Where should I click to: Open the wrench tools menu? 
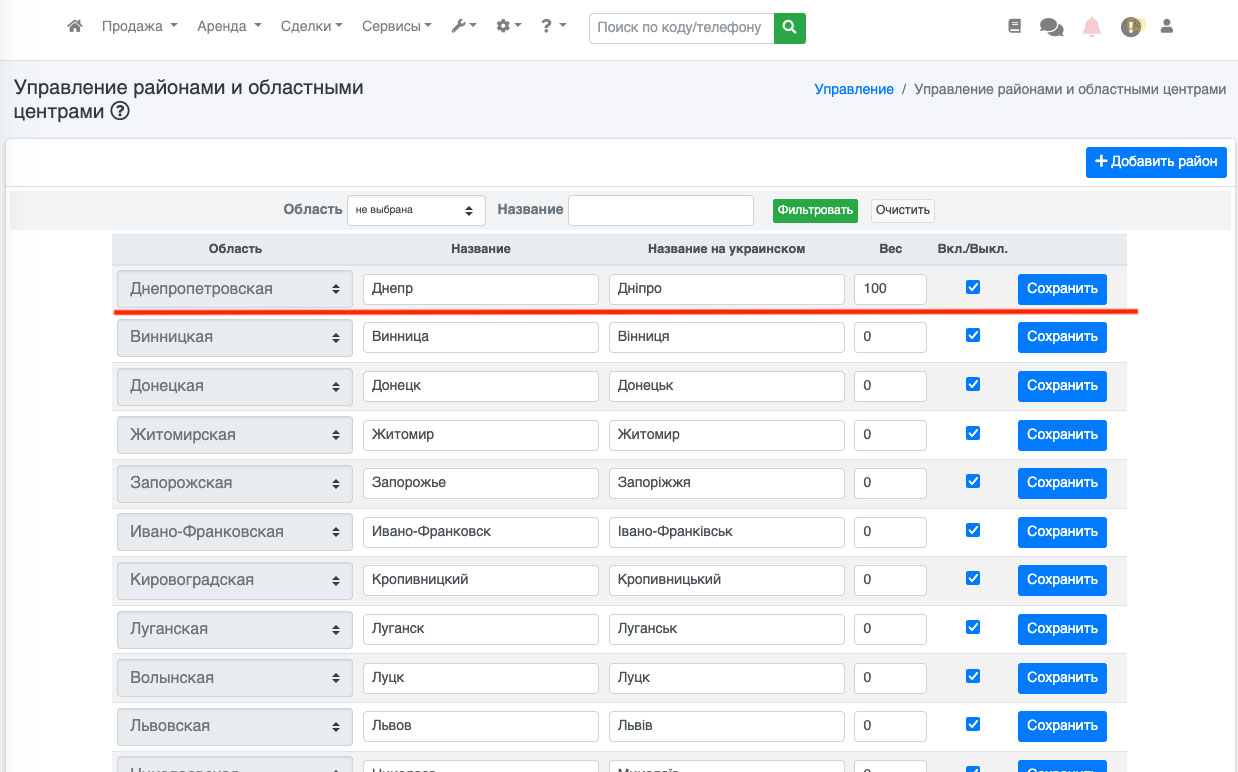[463, 27]
